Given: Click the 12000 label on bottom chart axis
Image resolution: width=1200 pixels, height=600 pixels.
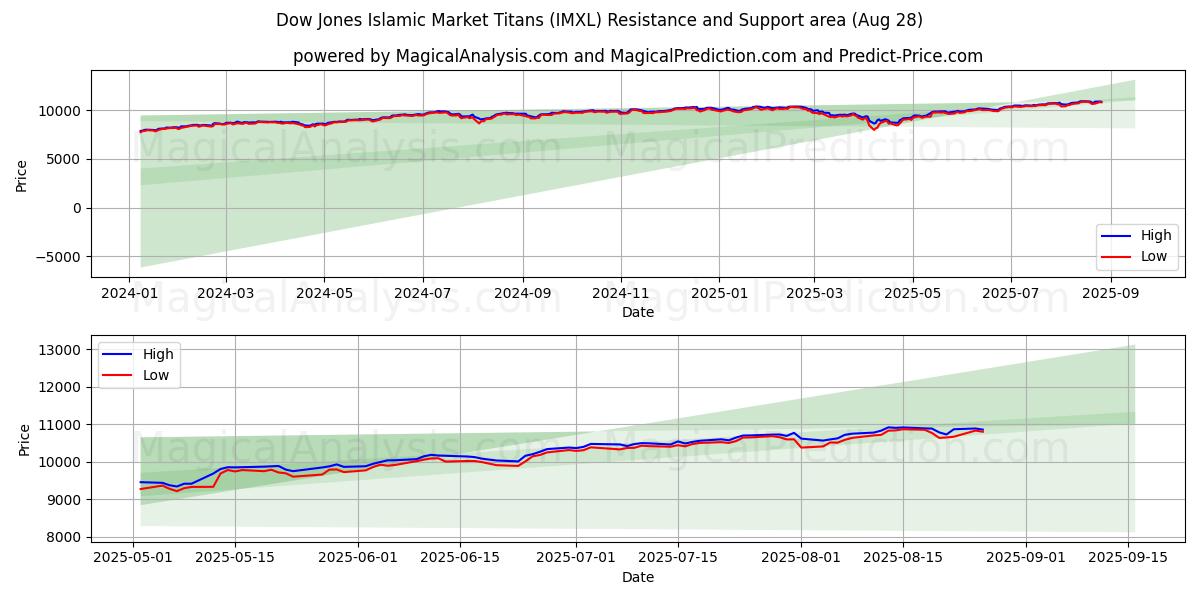Looking at the screenshot, I should pos(62,387).
